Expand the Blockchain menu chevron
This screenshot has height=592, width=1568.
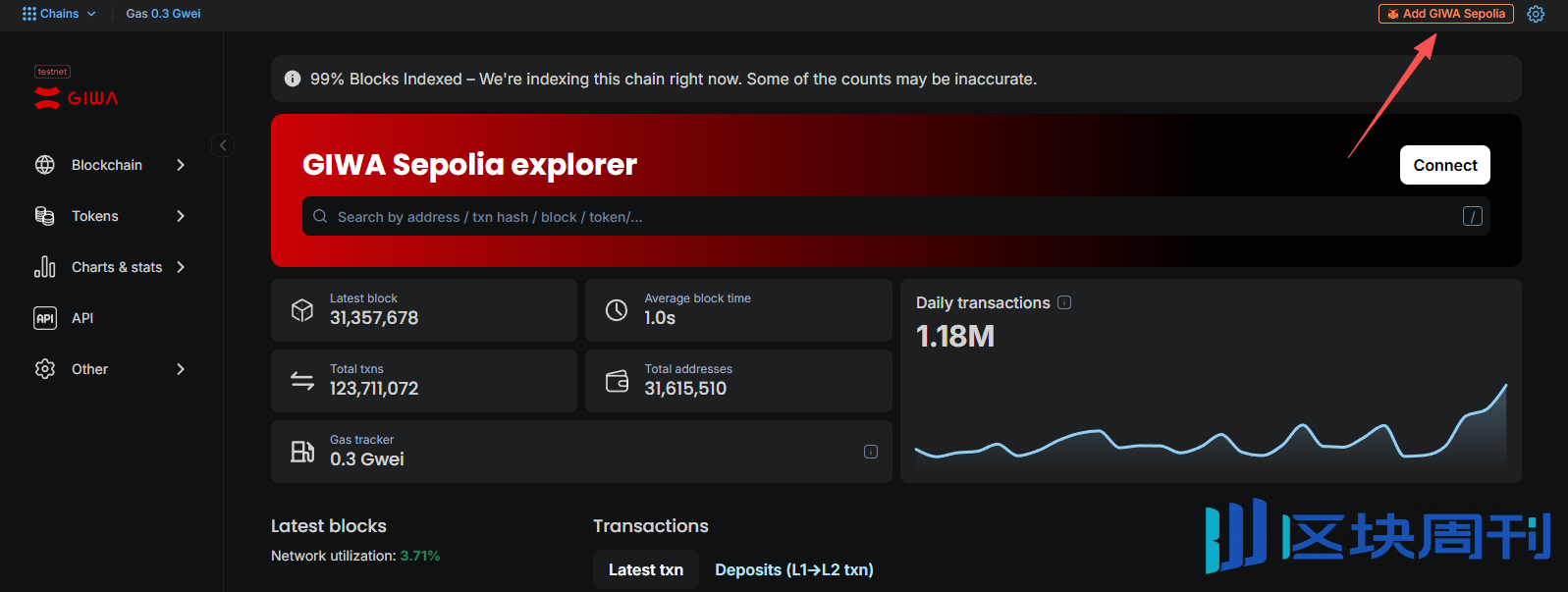click(x=181, y=165)
